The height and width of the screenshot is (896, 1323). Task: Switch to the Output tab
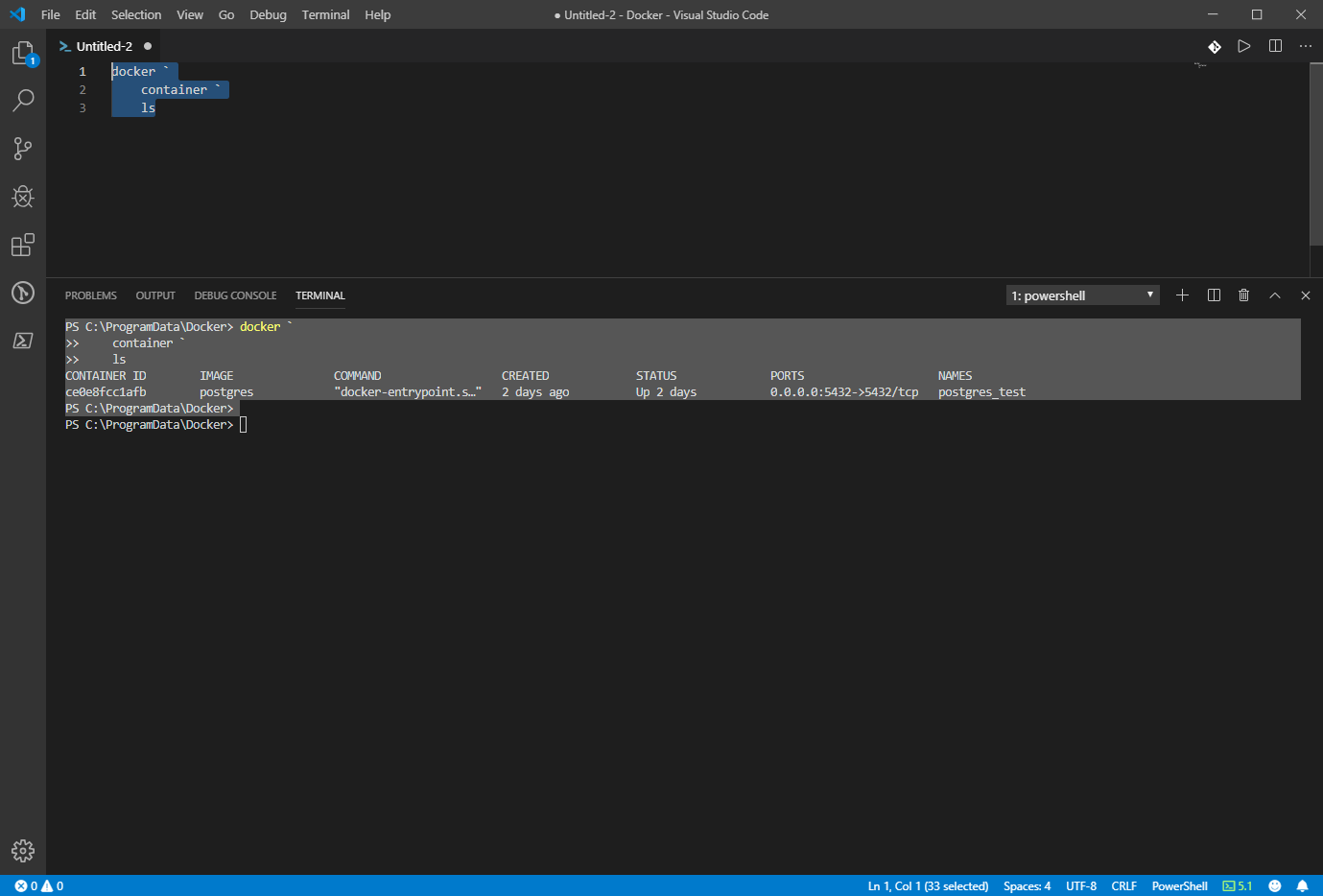tap(155, 295)
